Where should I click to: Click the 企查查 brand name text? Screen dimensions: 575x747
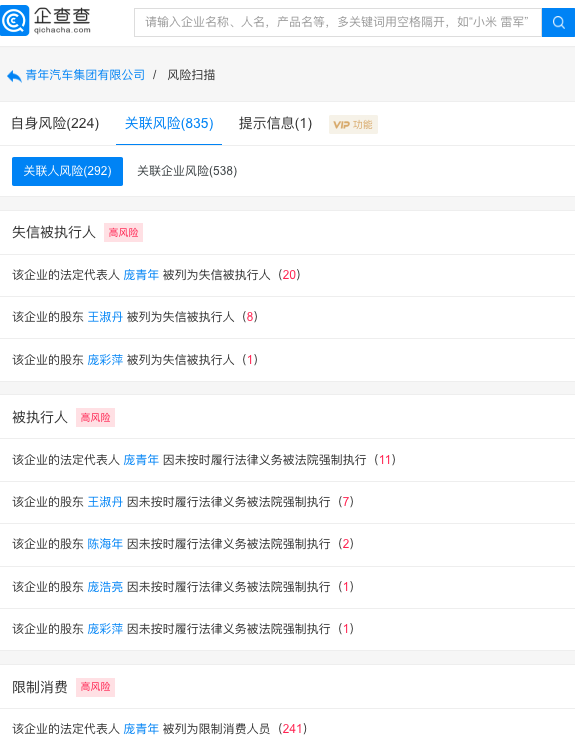click(x=62, y=16)
